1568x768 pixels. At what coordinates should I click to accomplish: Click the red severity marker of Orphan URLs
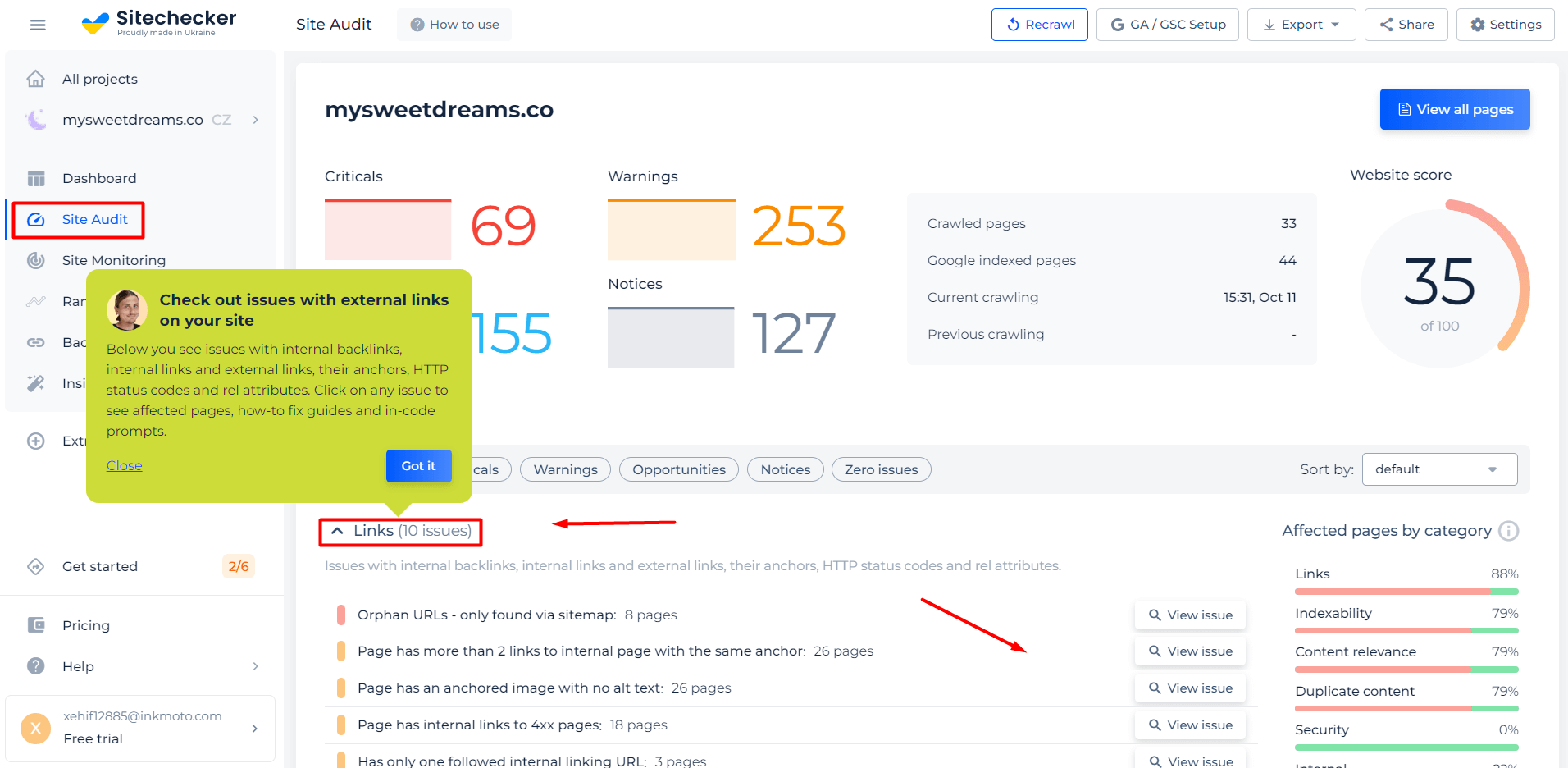[x=341, y=615]
